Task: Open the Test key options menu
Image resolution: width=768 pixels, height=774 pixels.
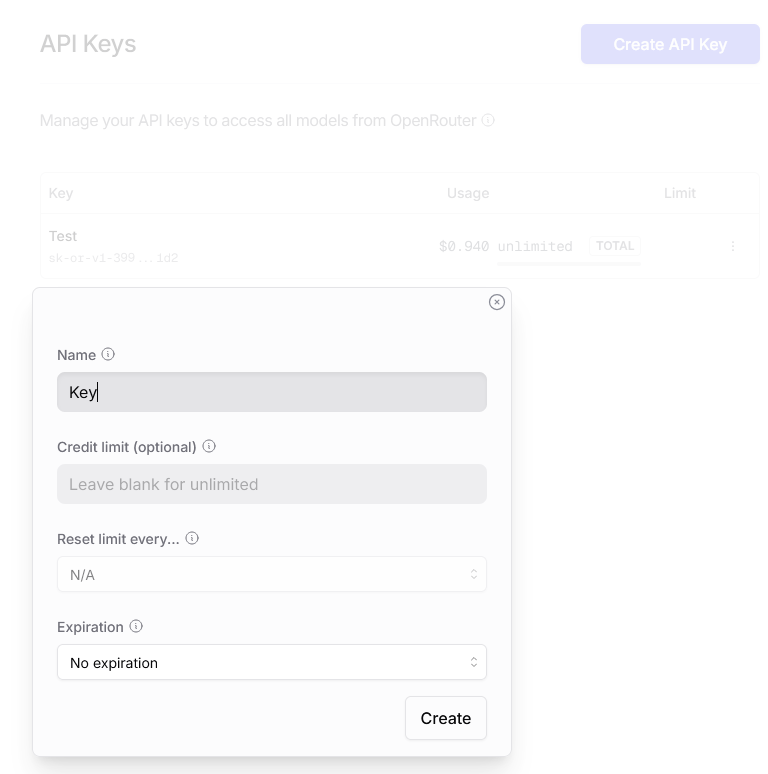Action: [733, 246]
